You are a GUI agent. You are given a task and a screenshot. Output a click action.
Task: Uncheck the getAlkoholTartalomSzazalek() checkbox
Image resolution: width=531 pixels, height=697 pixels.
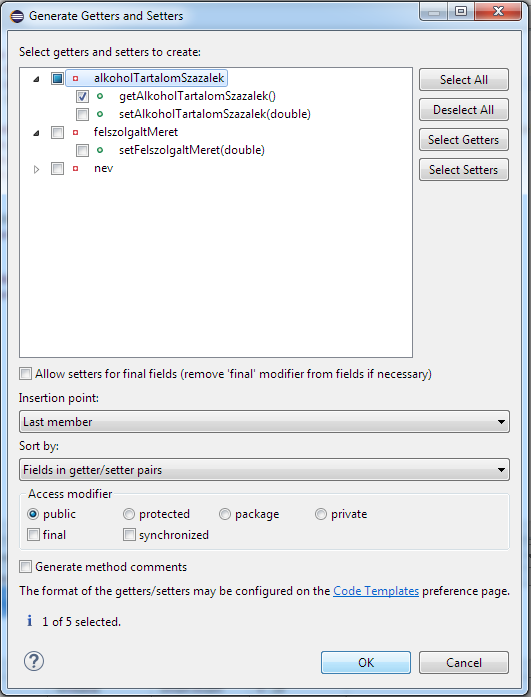[82, 96]
